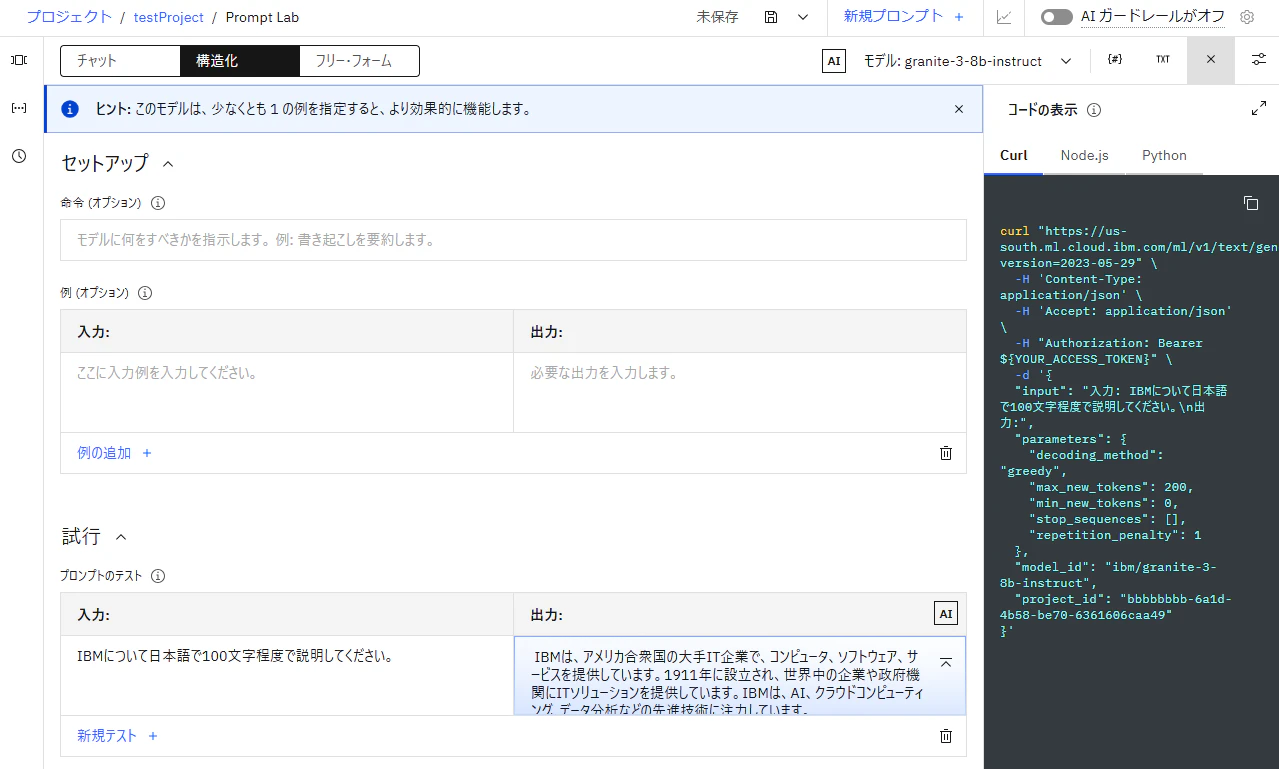Delete the example row trash icon
This screenshot has width=1279, height=769.
(946, 453)
